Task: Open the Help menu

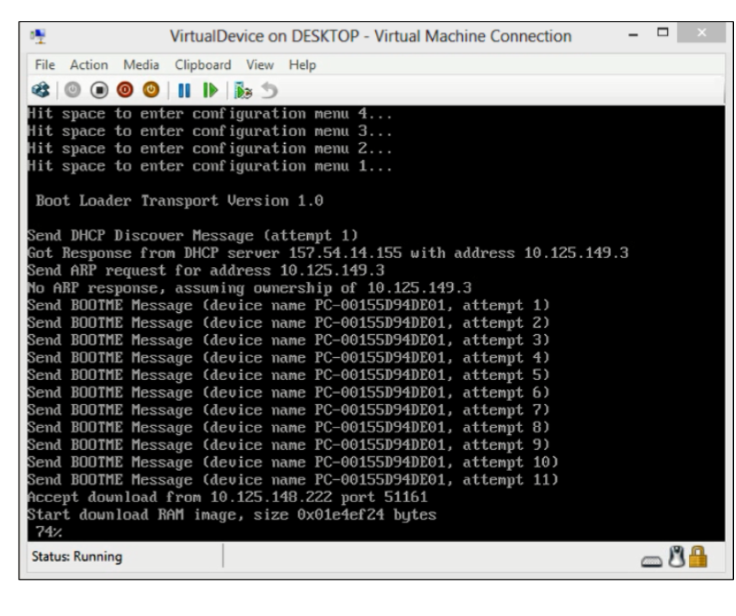Action: tap(302, 65)
